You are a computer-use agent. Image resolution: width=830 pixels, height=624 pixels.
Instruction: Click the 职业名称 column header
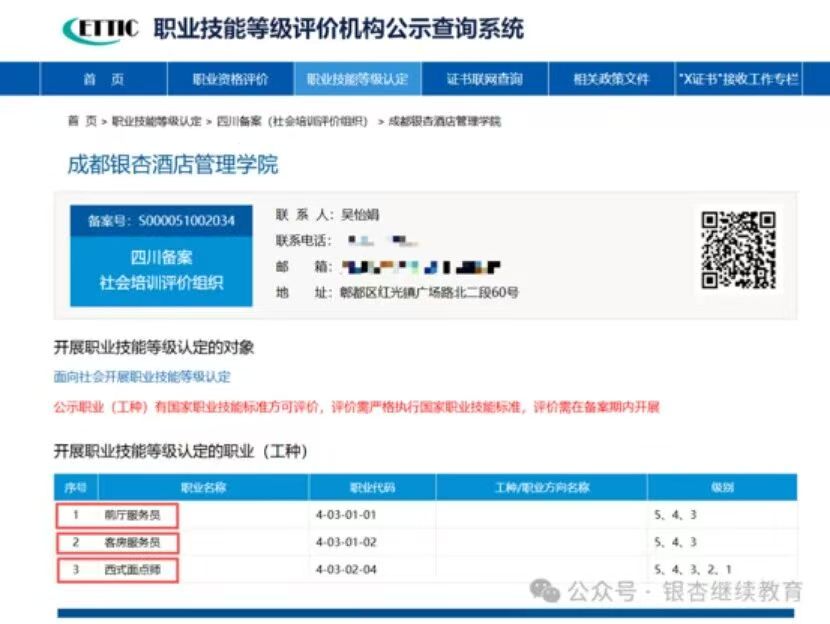pos(203,487)
